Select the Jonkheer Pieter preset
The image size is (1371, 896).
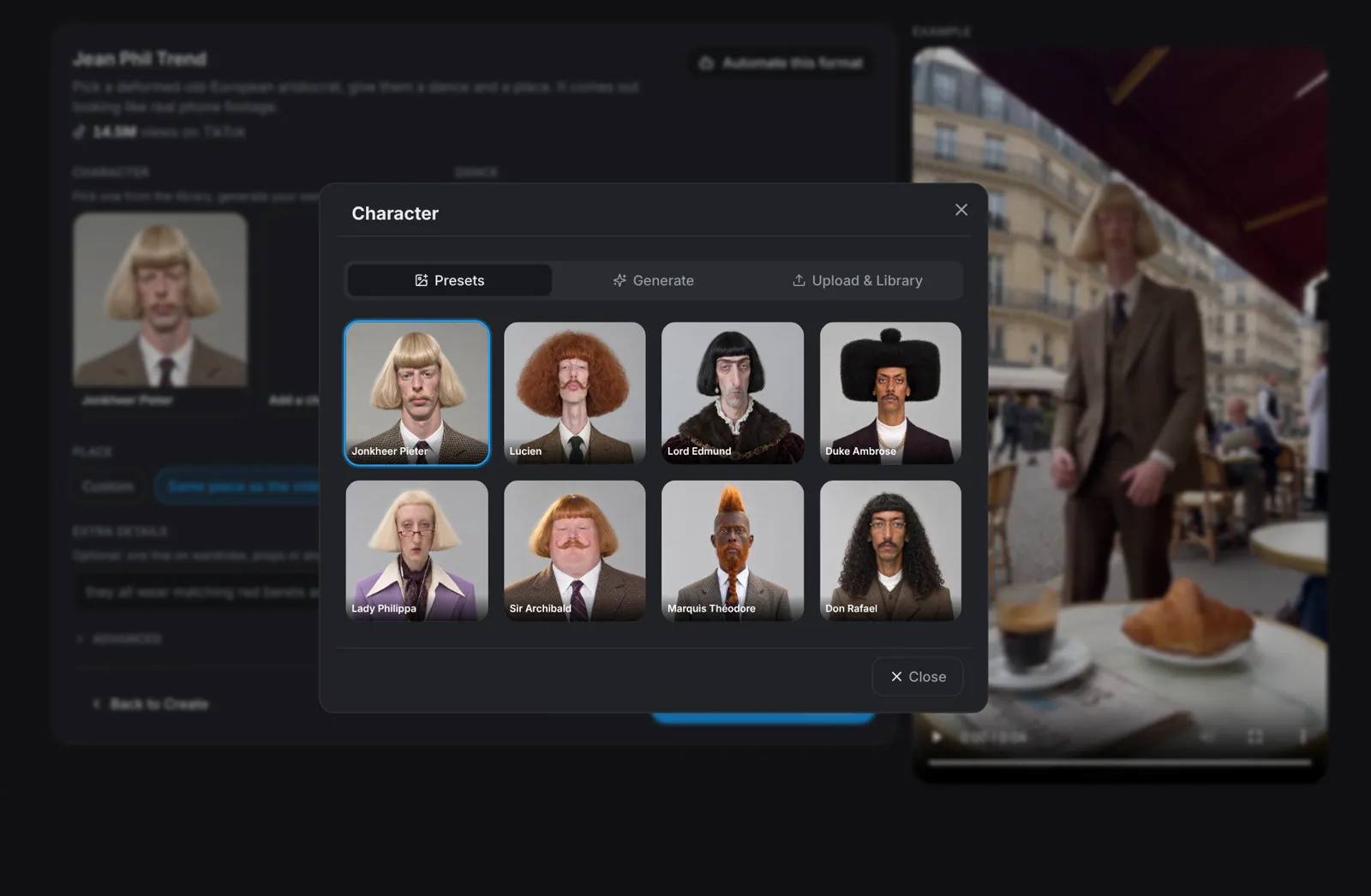pos(417,393)
